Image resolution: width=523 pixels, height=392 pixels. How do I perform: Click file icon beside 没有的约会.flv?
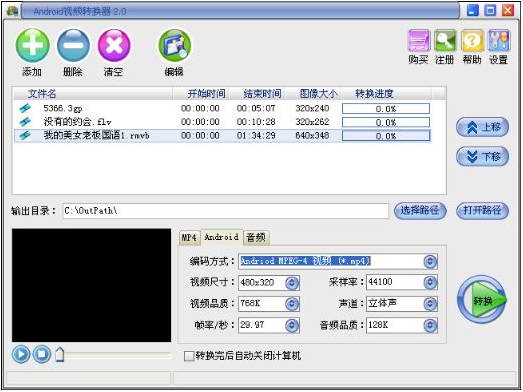point(25,122)
